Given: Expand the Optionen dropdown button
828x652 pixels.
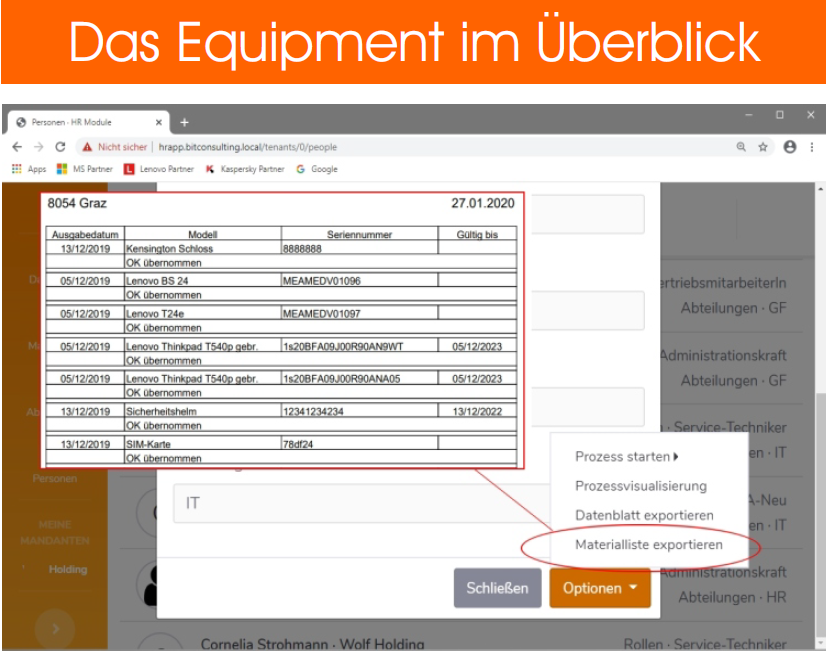Looking at the screenshot, I should [x=600, y=588].
